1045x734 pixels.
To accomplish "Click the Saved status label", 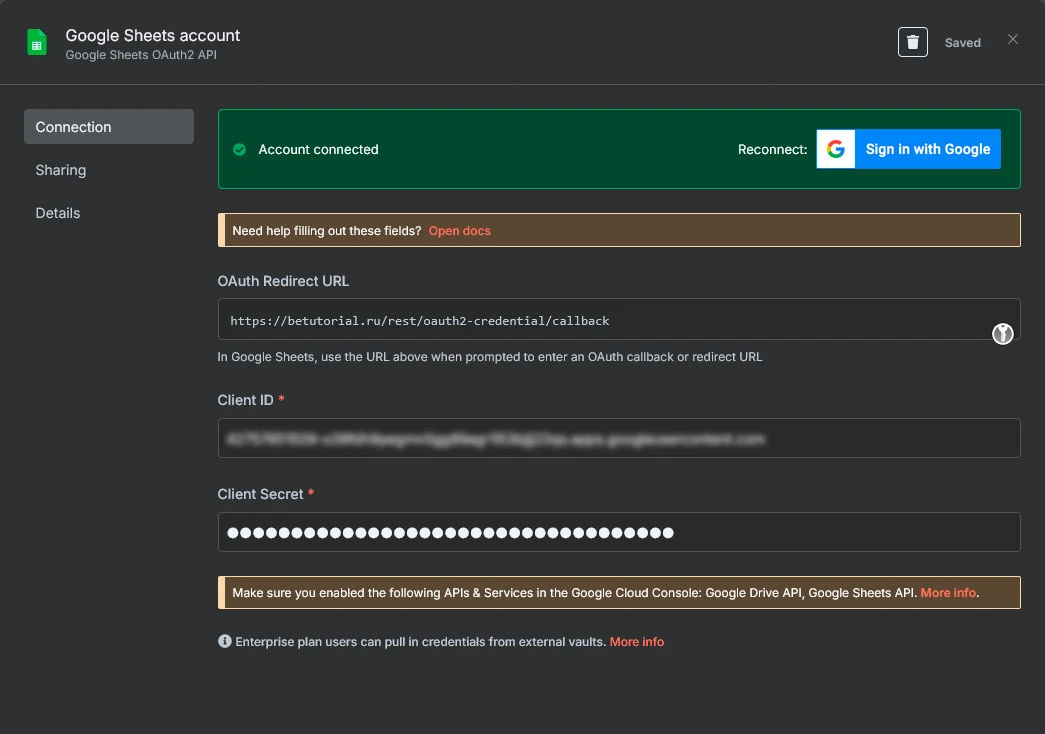I will [962, 43].
